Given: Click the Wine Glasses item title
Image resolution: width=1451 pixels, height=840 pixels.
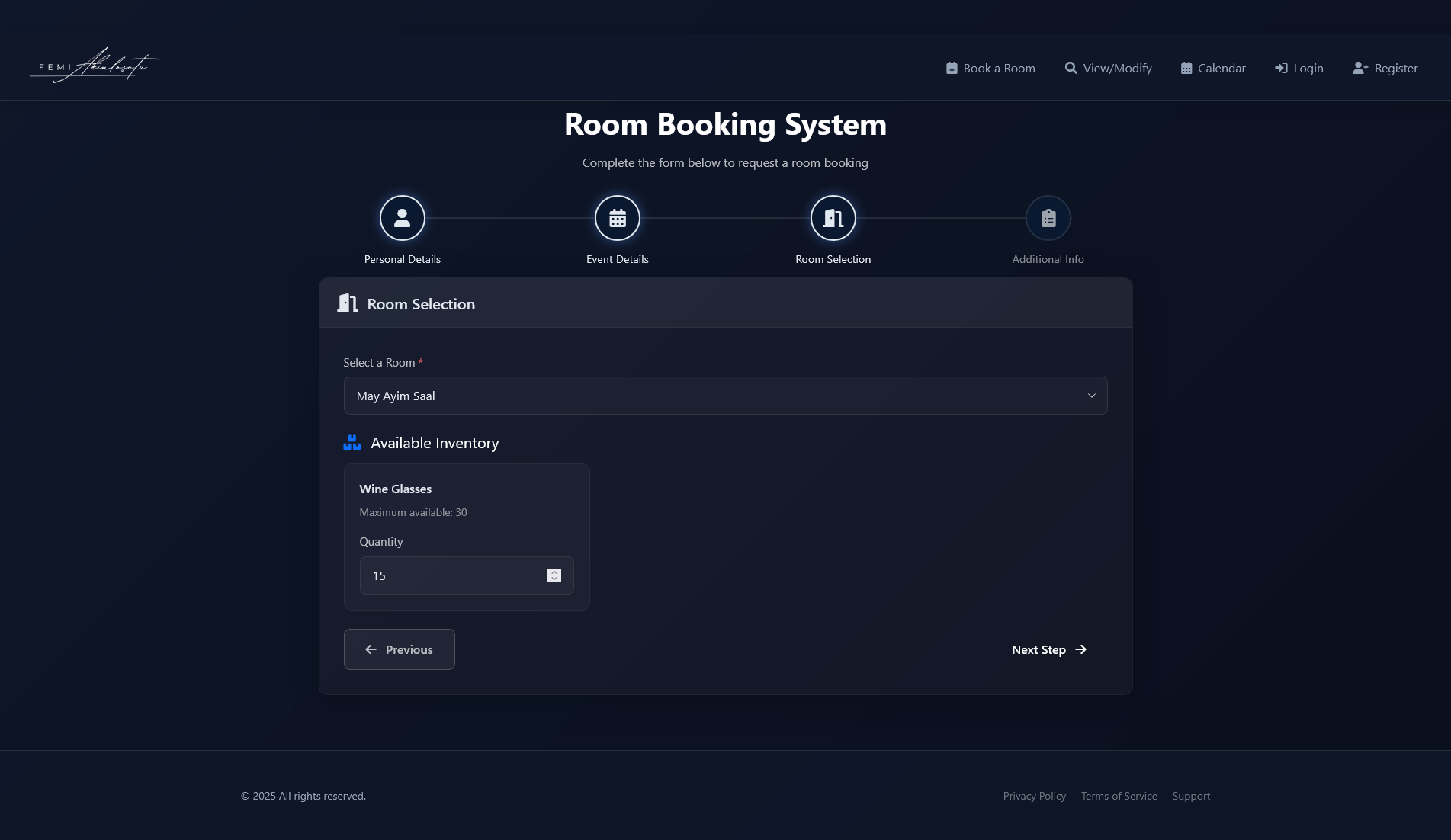Looking at the screenshot, I should click(x=396, y=489).
